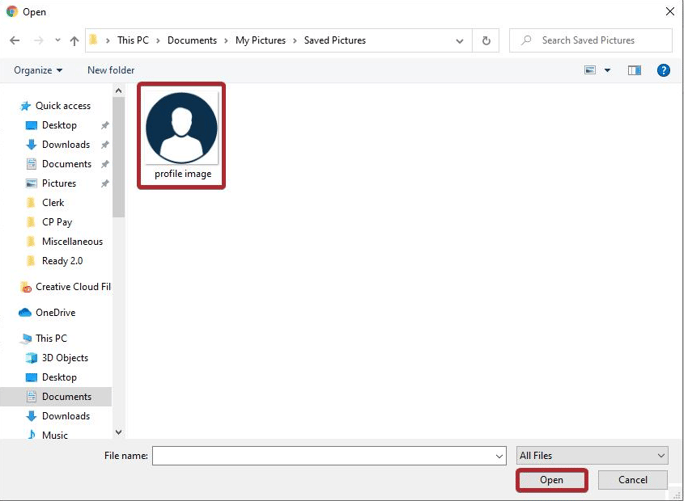Click the pin icon beside Pictures
688x501 pixels.
104,183
